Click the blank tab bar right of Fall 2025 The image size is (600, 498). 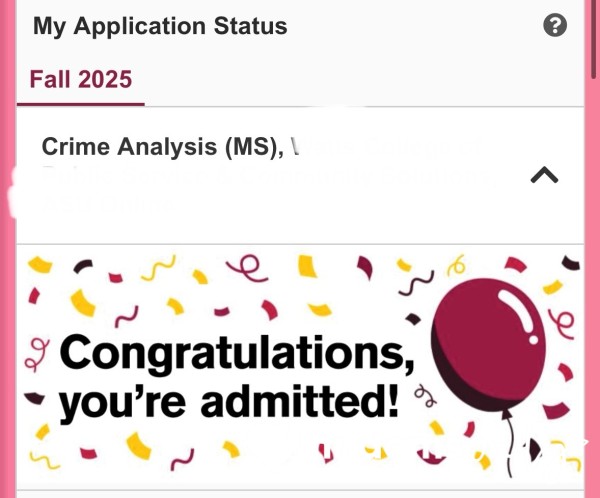coord(364,80)
